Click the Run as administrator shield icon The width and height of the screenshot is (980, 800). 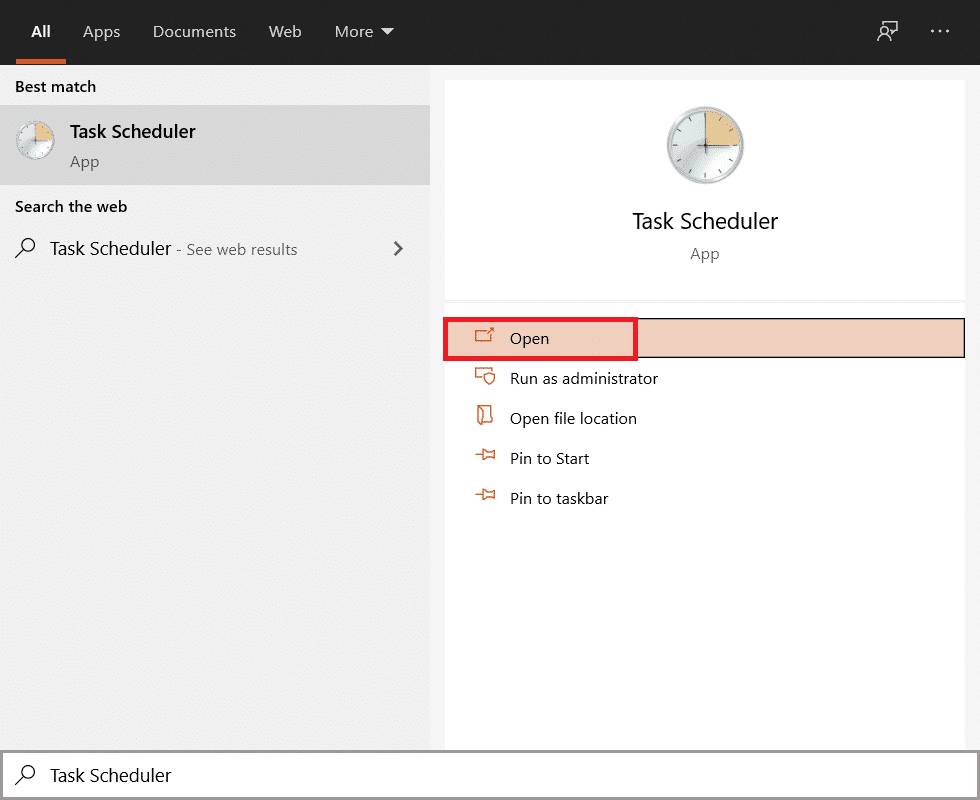pyautogui.click(x=485, y=377)
